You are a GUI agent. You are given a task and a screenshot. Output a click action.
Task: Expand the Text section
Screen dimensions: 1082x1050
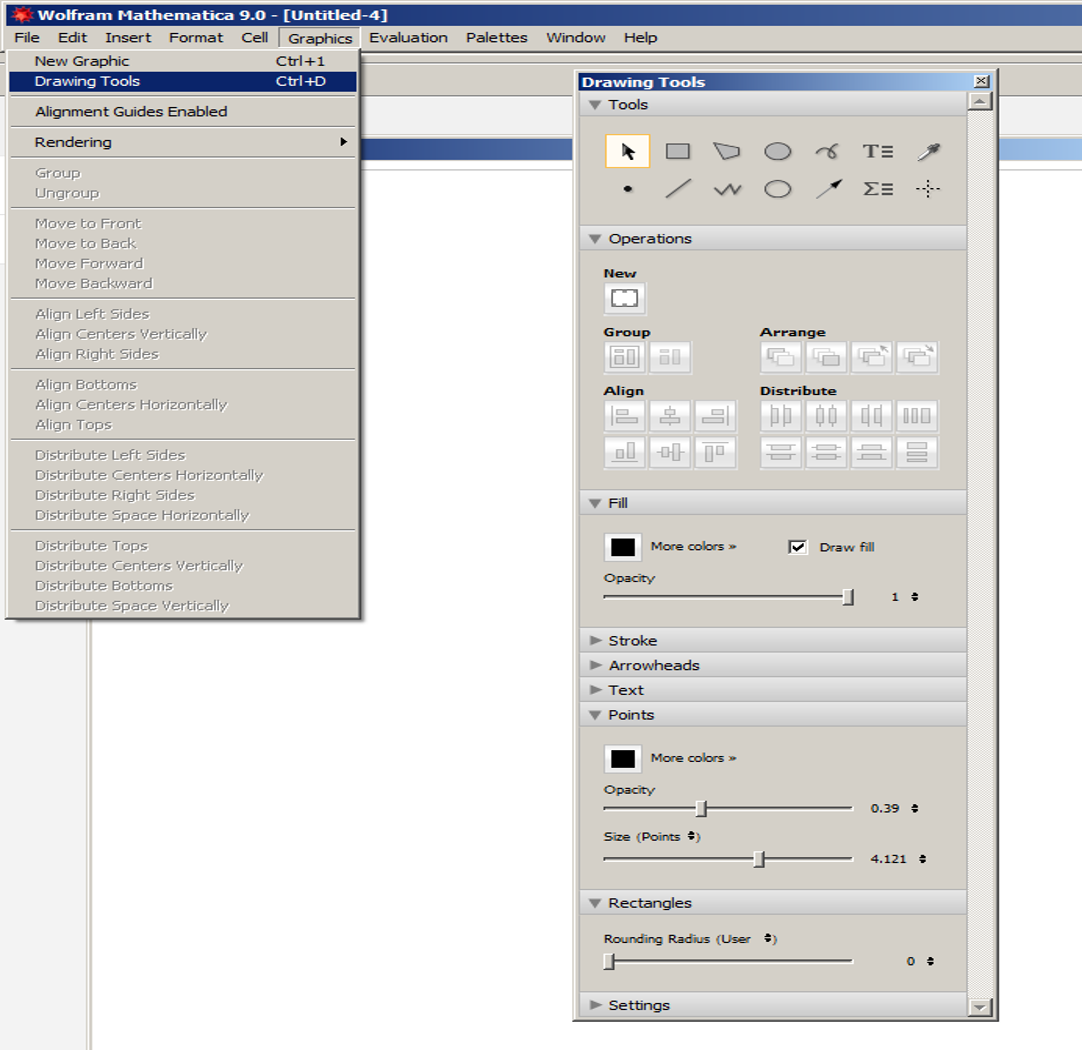pyautogui.click(x=596, y=690)
